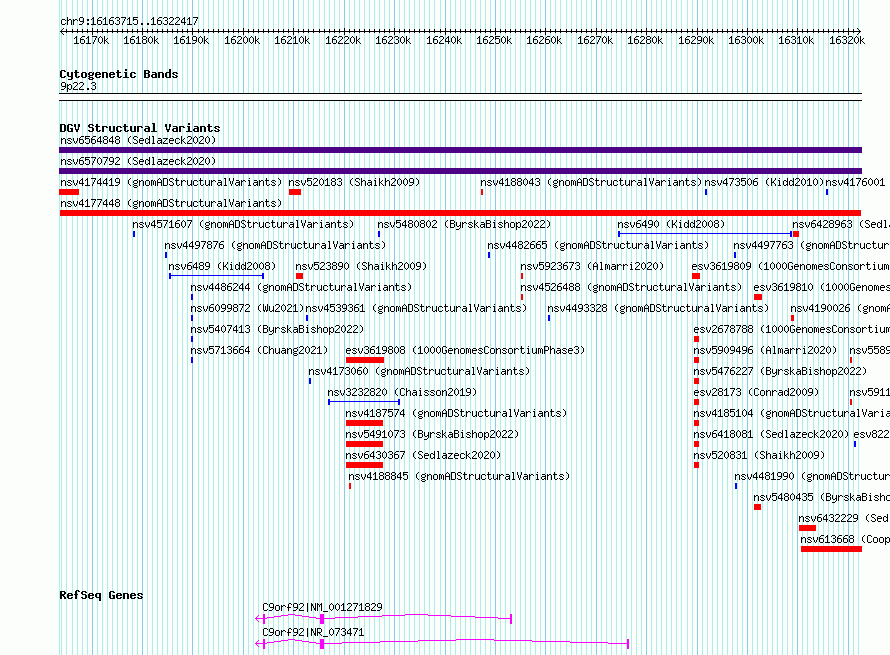Viewport: 890px width, 655px height.
Task: Click the nsv6564848 (Sedlazeck2020) variant label
Action: (x=138, y=140)
